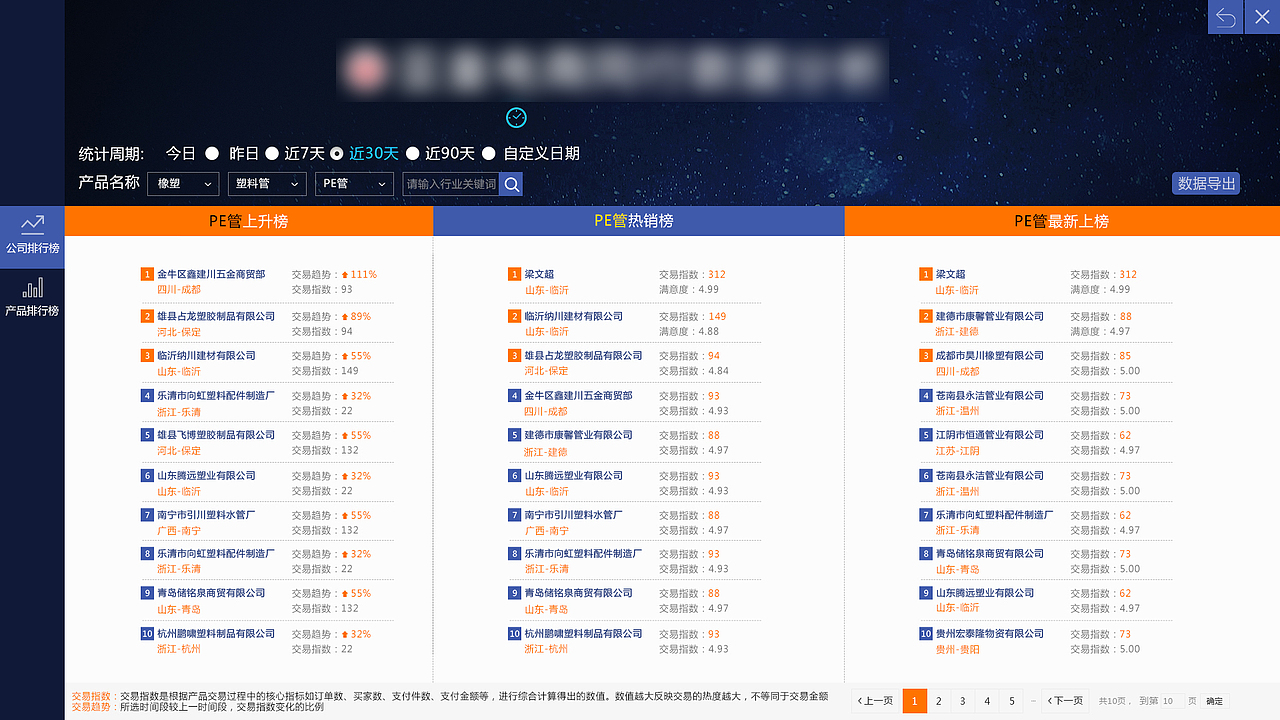Click the 111% trend value in the 上升榜
Image resolution: width=1280 pixels, height=720 pixels.
pos(363,274)
